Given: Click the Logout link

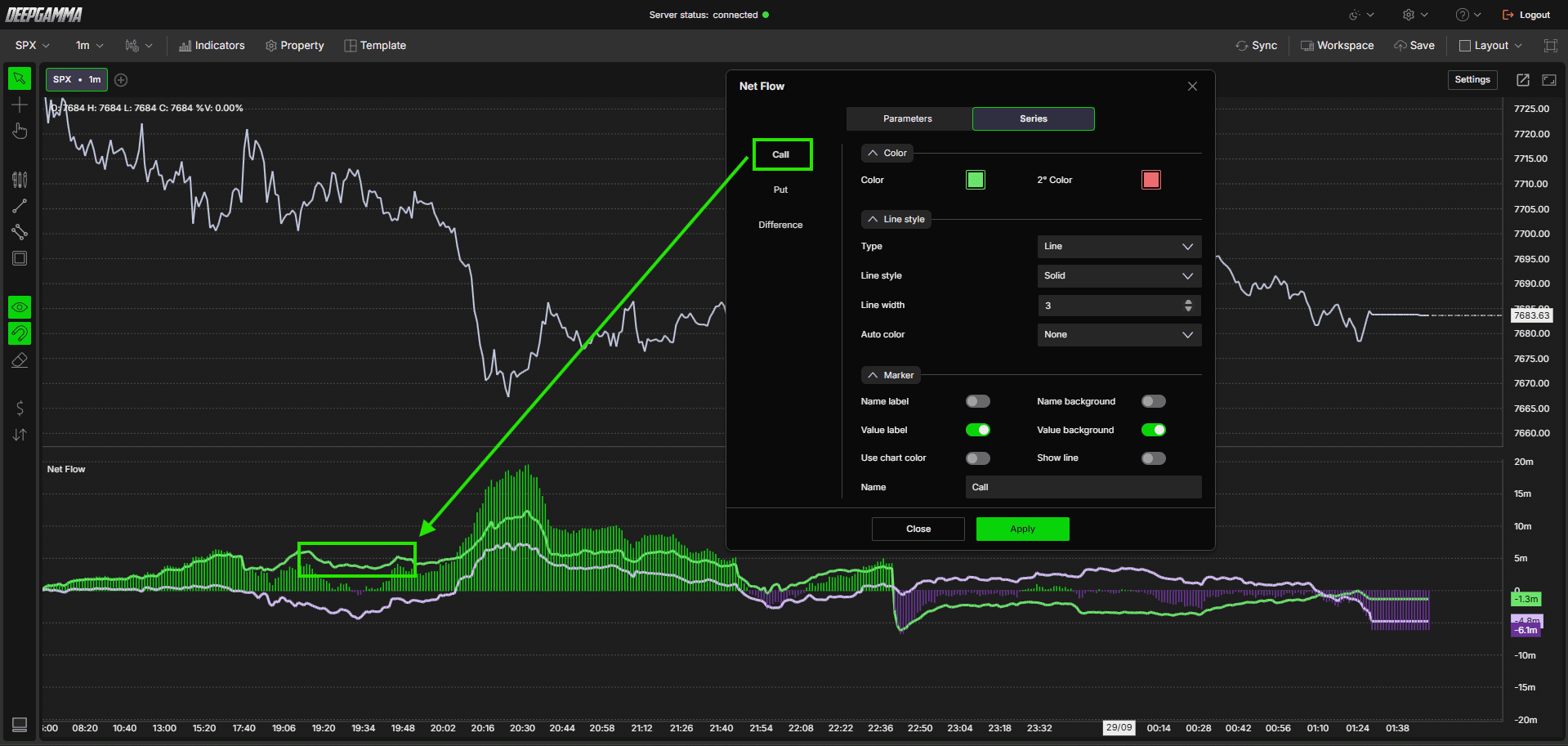Looking at the screenshot, I should pos(1526,15).
